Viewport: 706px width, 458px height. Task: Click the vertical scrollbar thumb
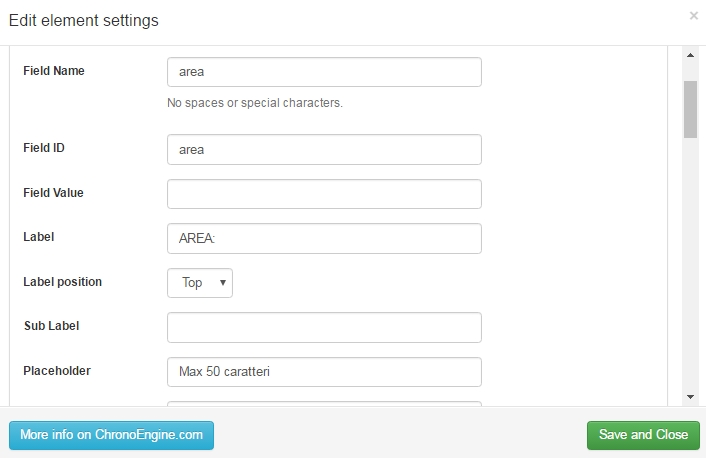(690, 109)
